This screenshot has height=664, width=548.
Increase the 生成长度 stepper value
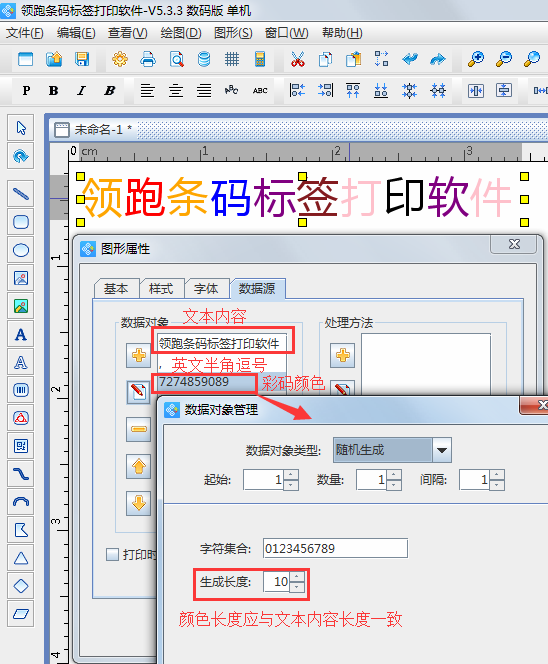pyautogui.click(x=297, y=577)
